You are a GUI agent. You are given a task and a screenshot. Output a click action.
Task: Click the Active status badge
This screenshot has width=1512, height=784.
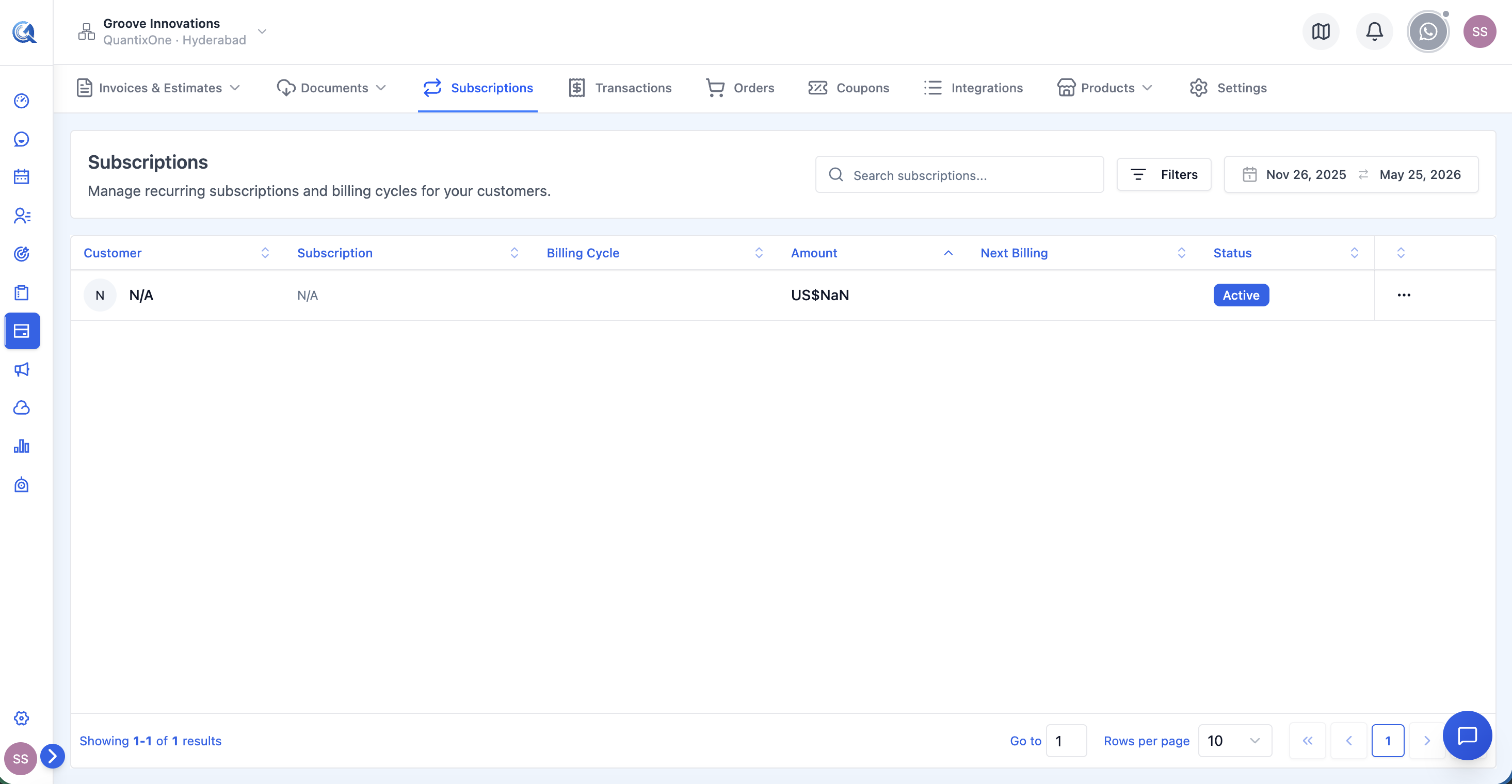click(1241, 295)
